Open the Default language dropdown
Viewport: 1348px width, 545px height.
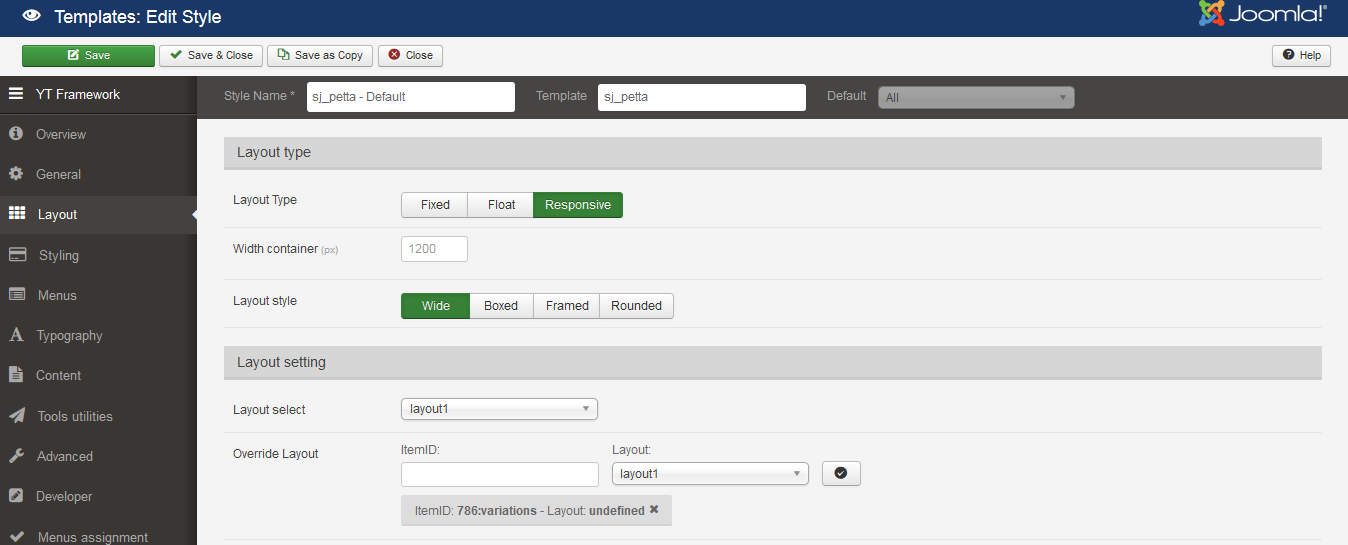pyautogui.click(x=975, y=97)
